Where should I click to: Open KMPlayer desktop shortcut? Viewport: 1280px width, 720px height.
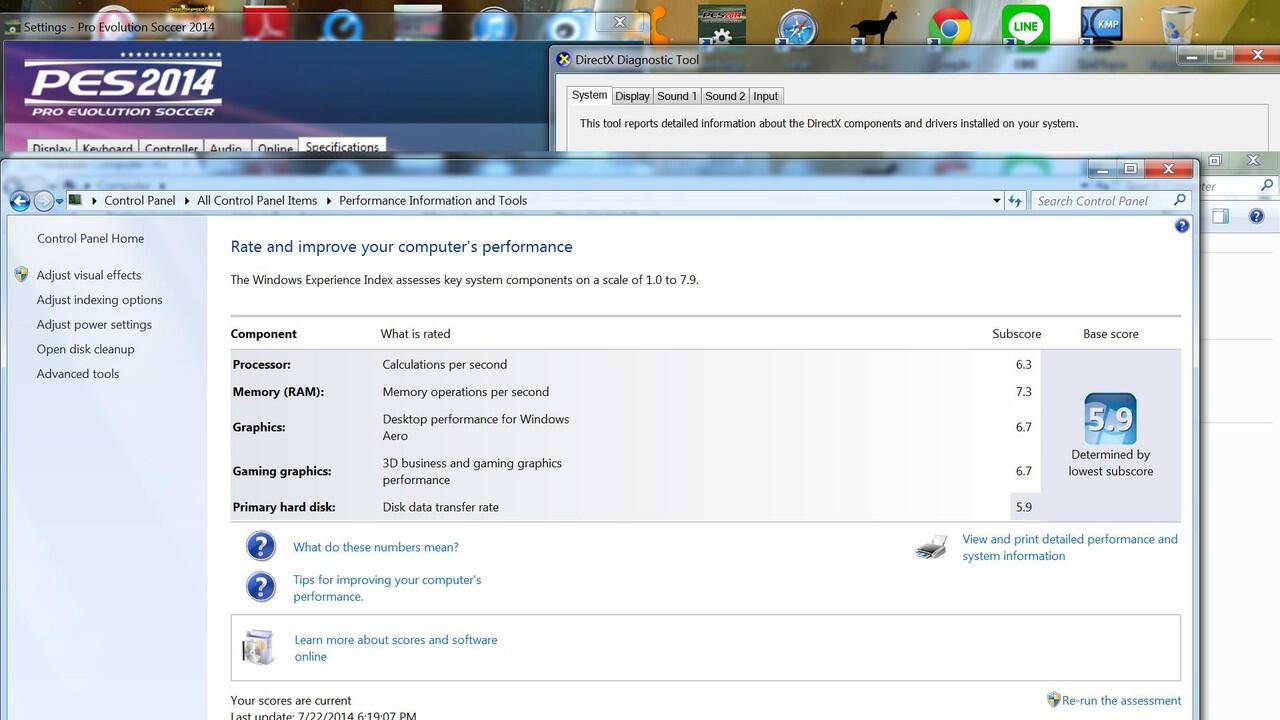pos(1101,27)
